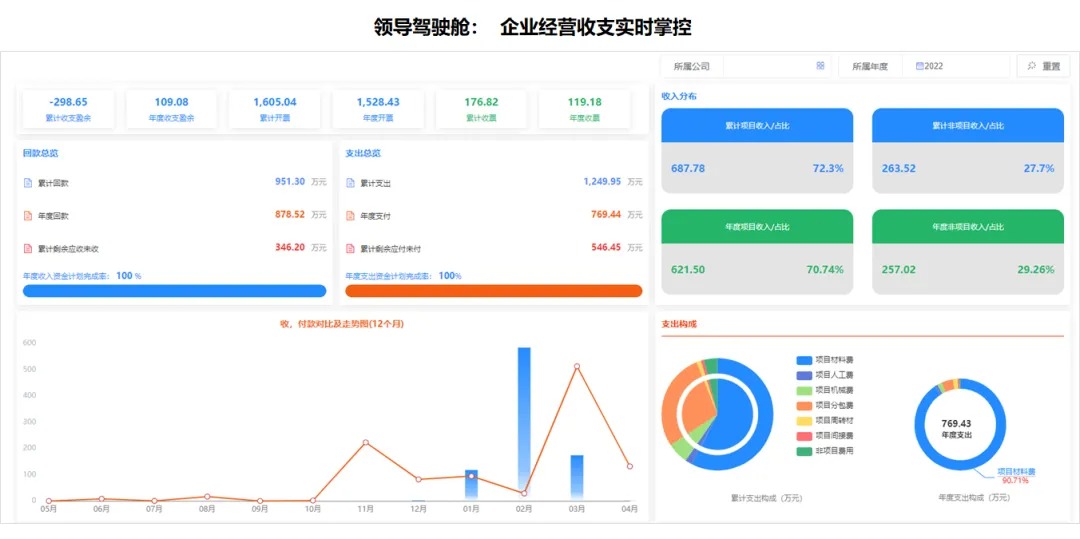This screenshot has height=539, width=1080.
Task: Open the company picker grid icon
Action: (820, 66)
